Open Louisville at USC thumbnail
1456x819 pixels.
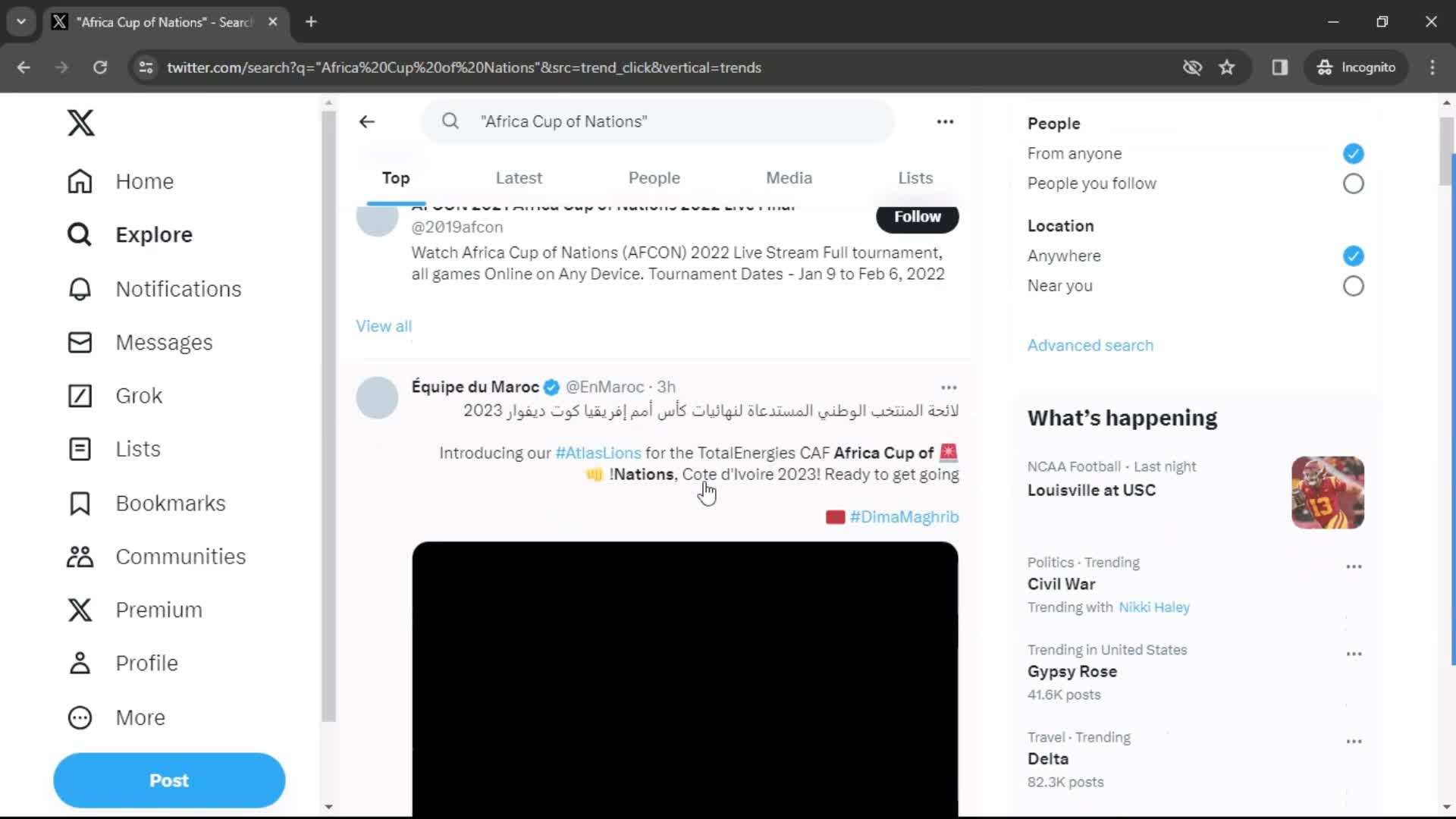point(1327,492)
